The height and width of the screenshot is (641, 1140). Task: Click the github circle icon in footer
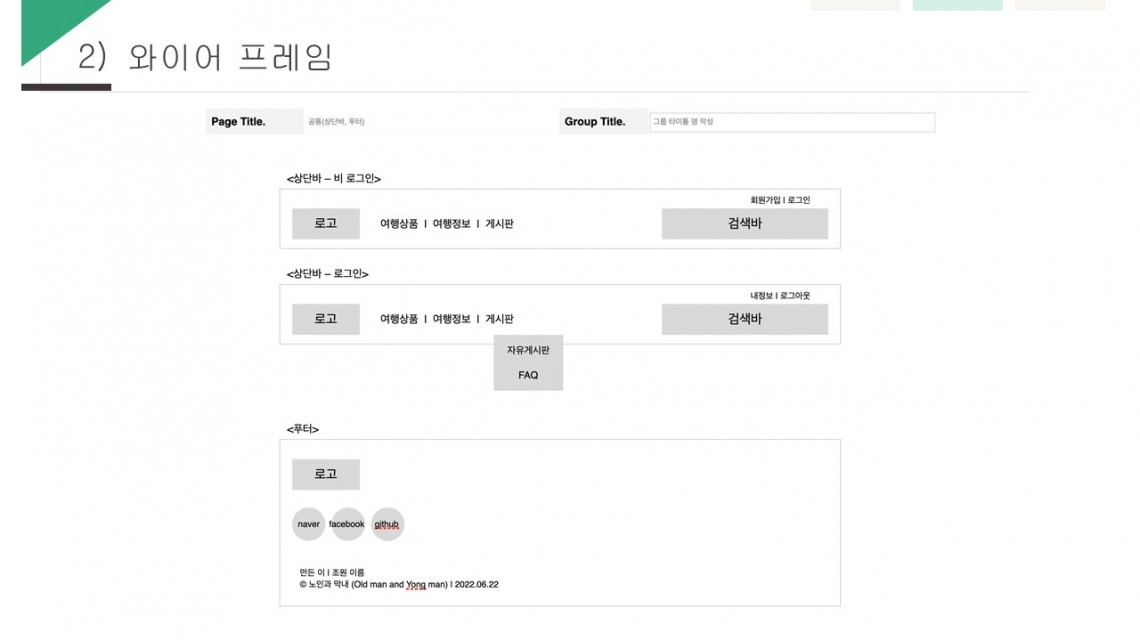[x=387, y=524]
